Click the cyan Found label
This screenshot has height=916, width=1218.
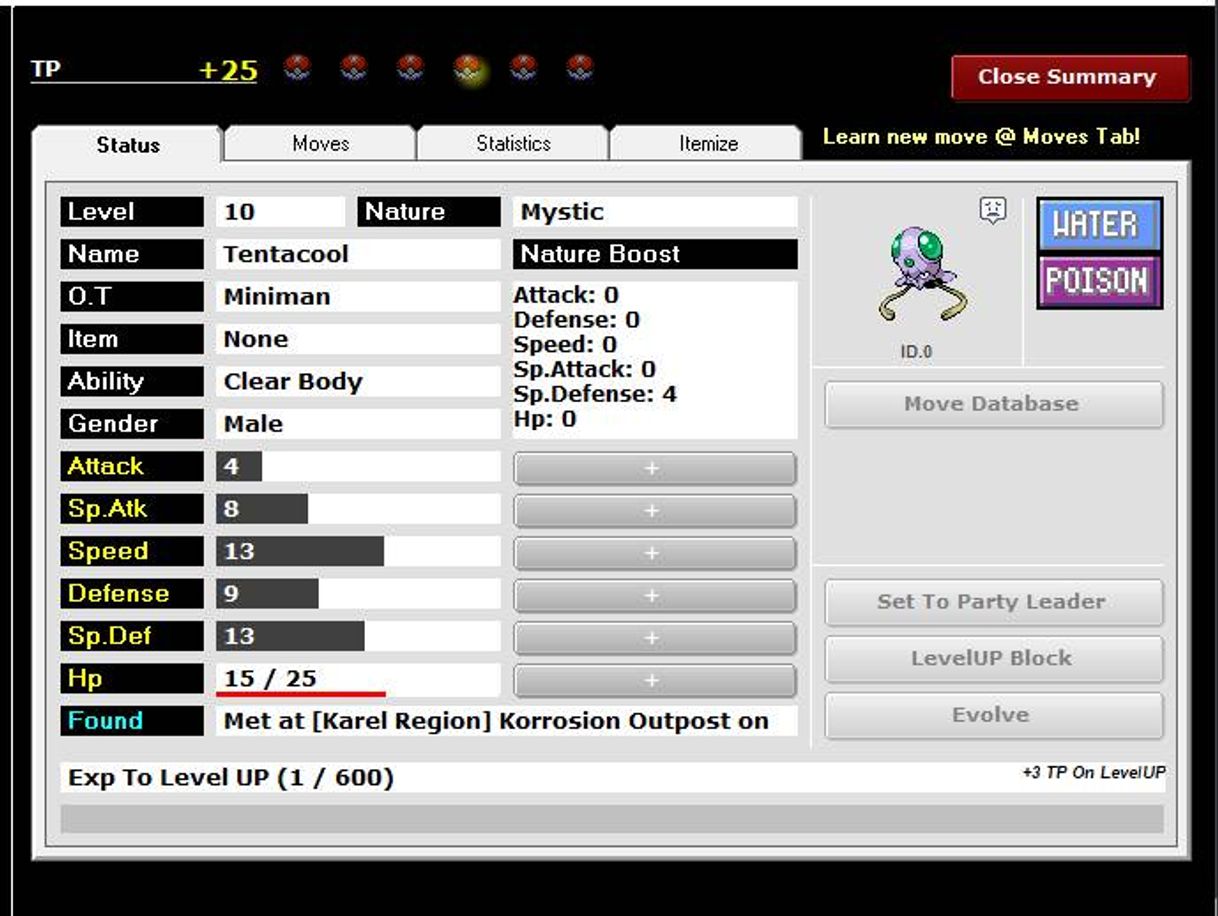(x=132, y=721)
